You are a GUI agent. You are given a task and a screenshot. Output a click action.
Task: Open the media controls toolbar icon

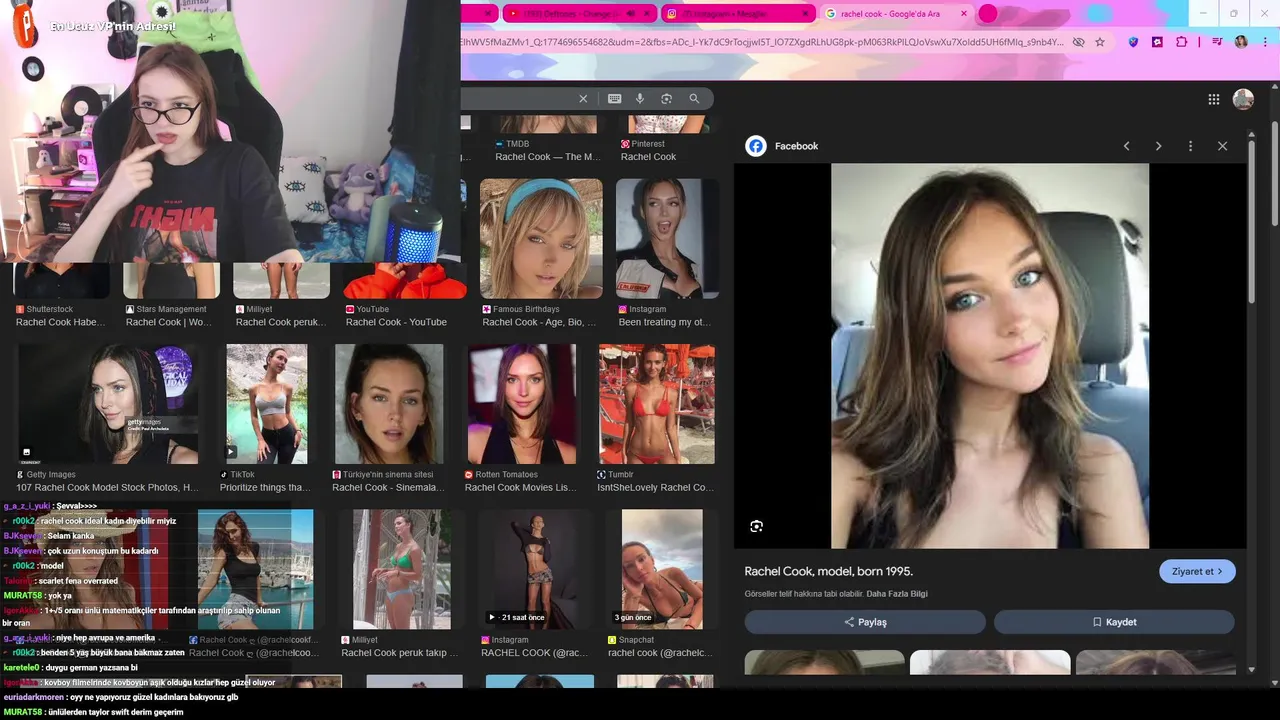coord(1217,42)
